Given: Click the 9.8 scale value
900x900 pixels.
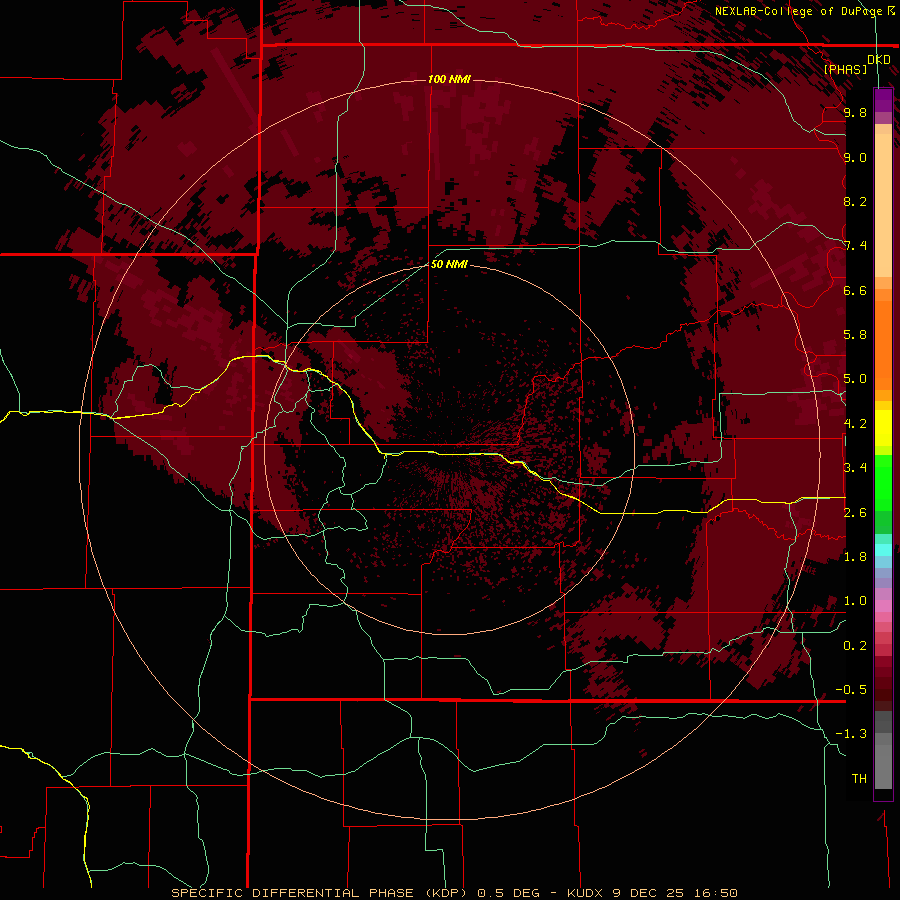Looking at the screenshot, I should pyautogui.click(x=855, y=112).
